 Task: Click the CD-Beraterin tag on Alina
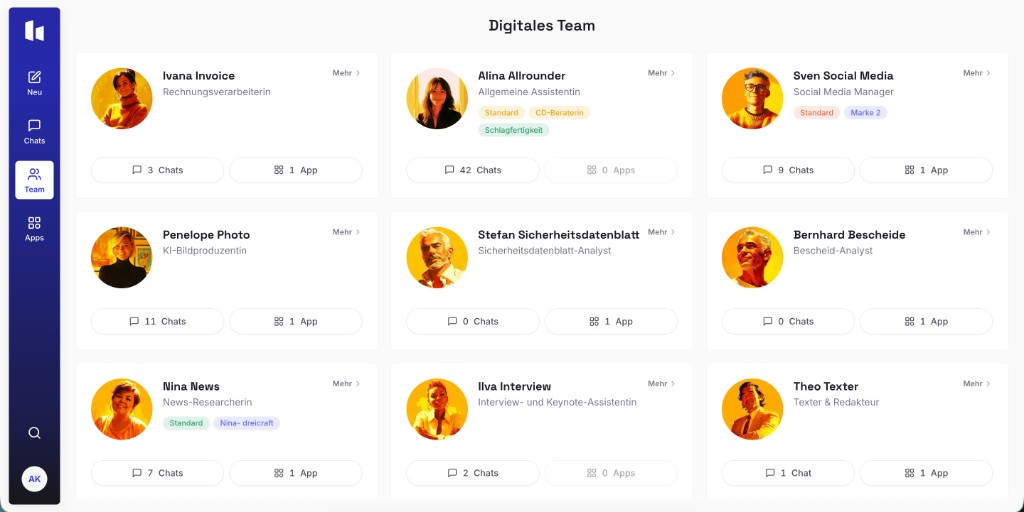coord(559,112)
